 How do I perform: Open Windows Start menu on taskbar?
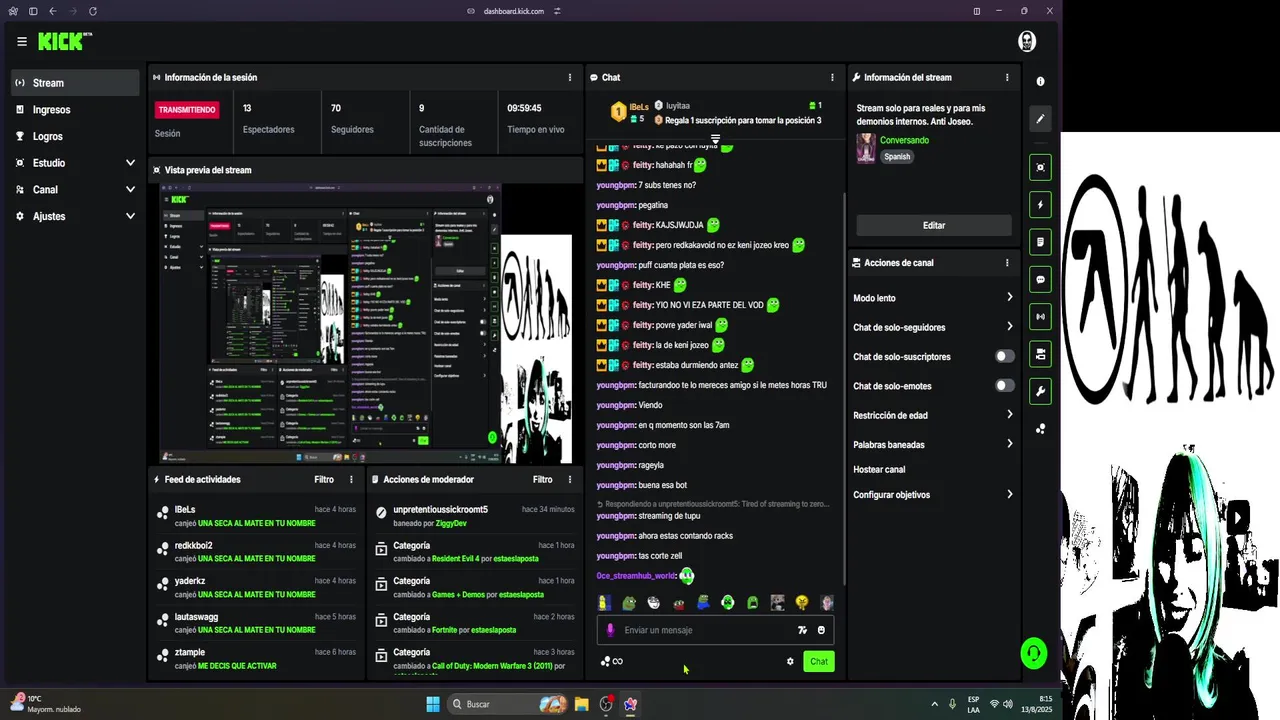point(433,704)
